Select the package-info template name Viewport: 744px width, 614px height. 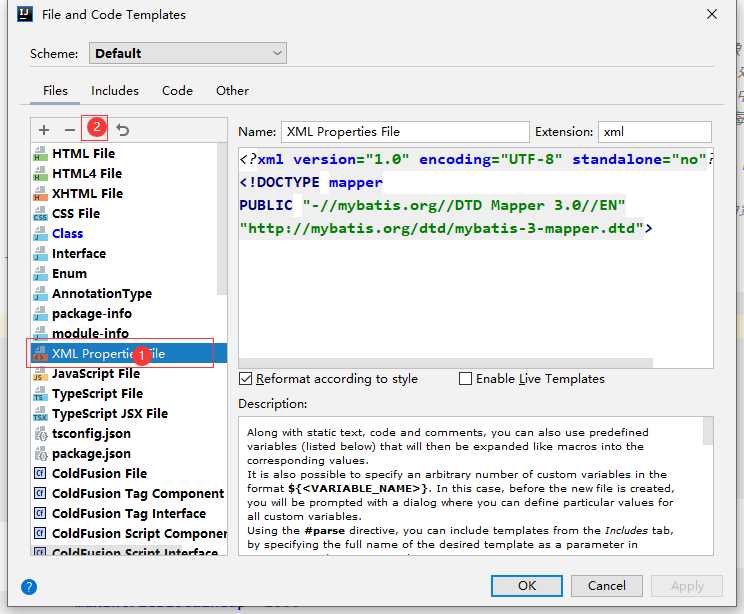[92, 314]
